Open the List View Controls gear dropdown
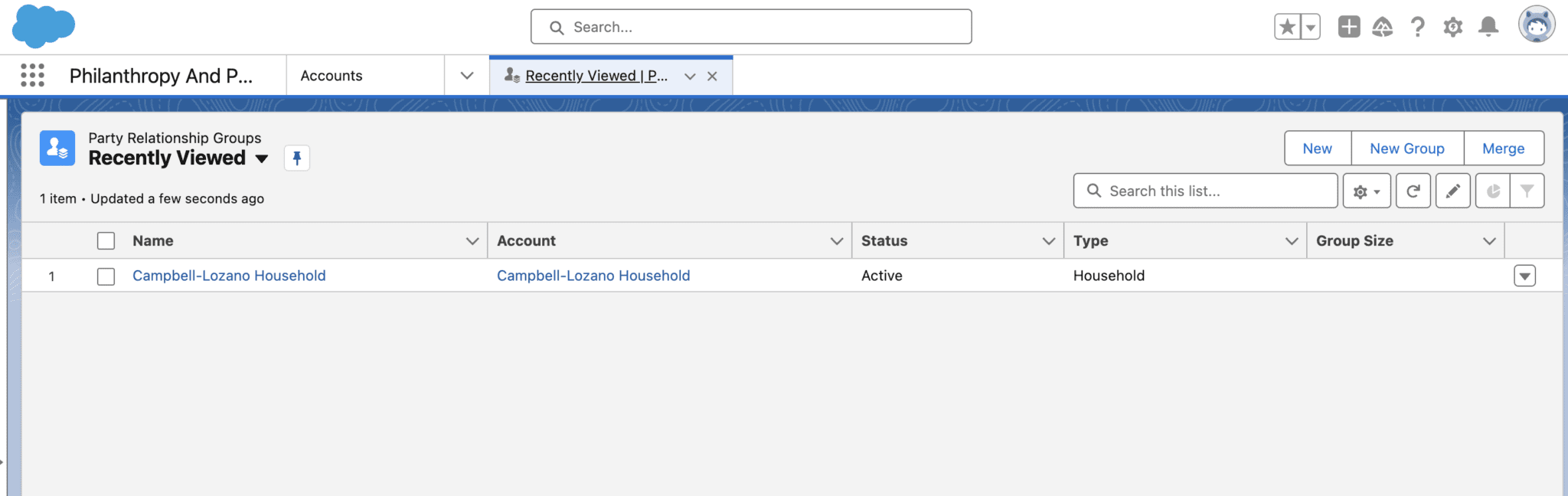The image size is (1568, 496). (1367, 191)
